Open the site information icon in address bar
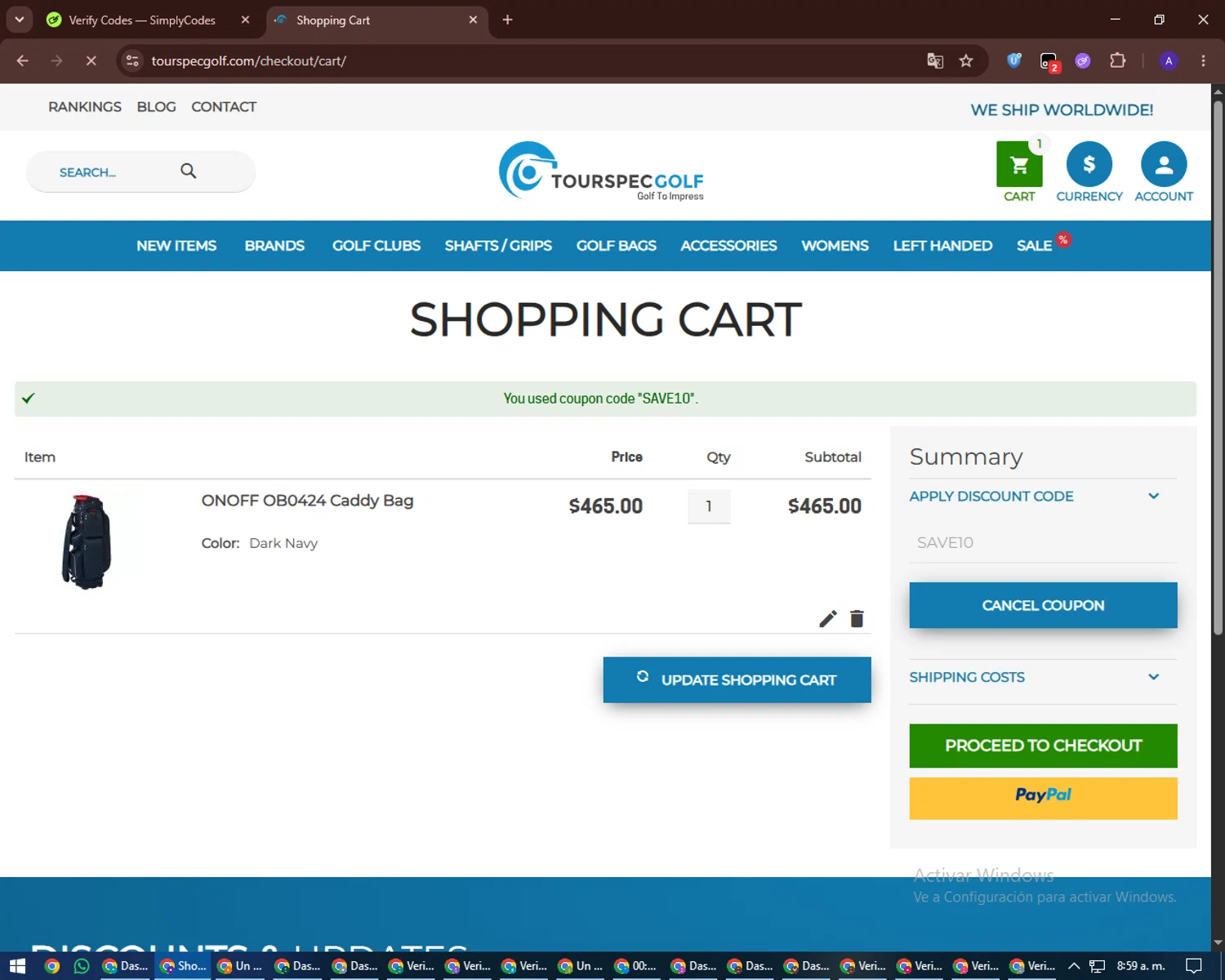 (133, 60)
